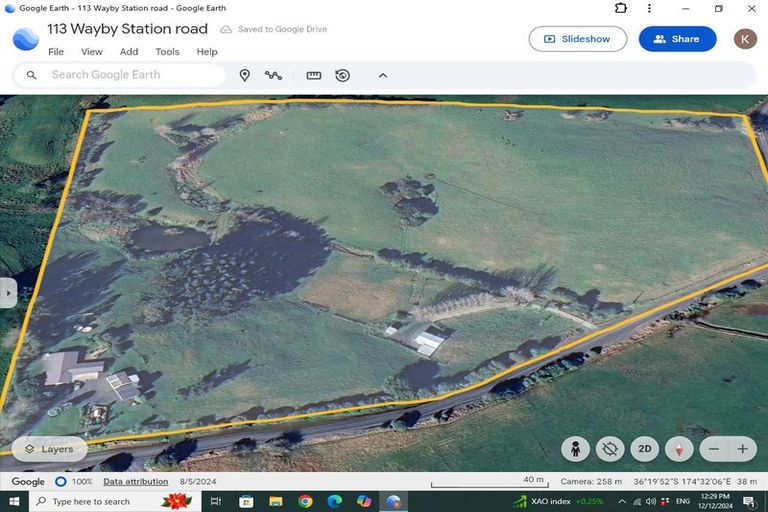Add a placemark with the pin icon

click(244, 75)
